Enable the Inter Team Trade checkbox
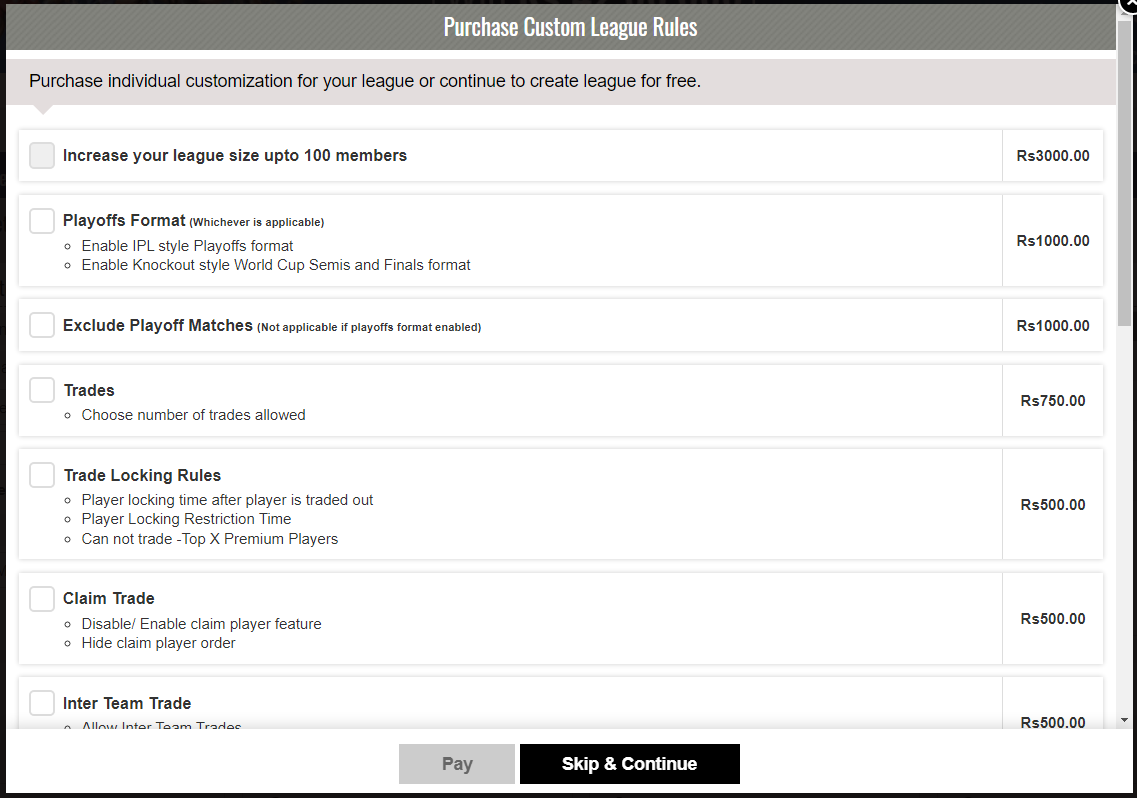Viewport: 1137px width, 798px height. point(42,703)
